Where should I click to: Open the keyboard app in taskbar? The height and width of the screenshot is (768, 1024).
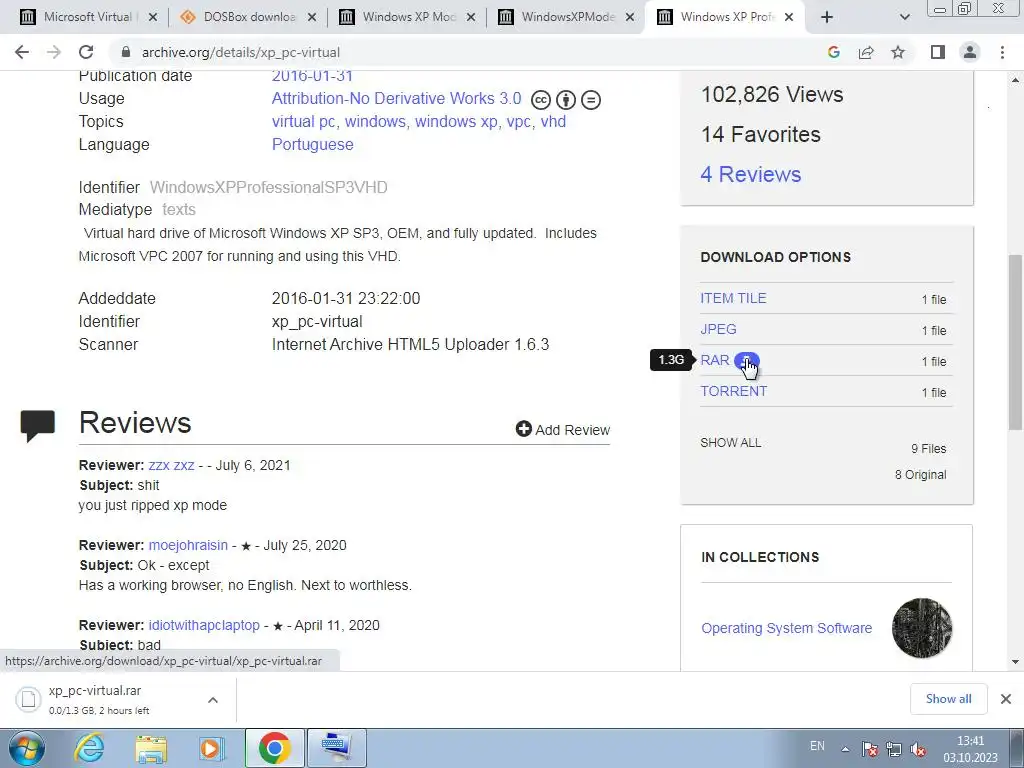point(336,748)
